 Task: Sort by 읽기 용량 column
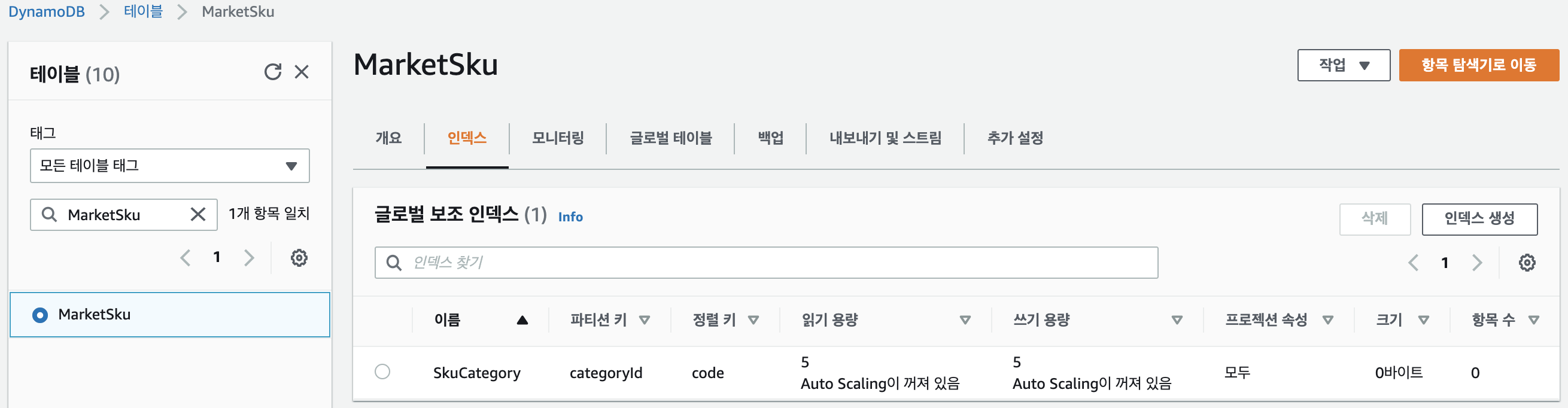(x=965, y=320)
